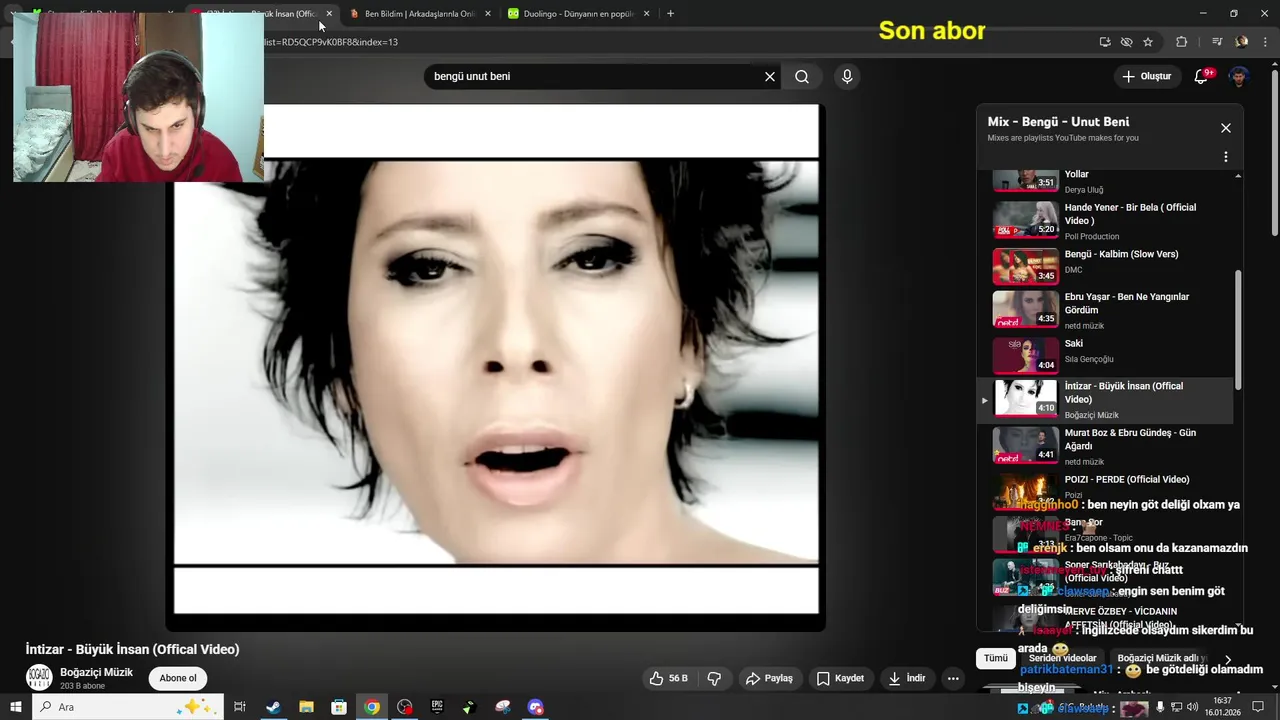Click the taskbar clock showing 16:37
This screenshot has width=1280, height=720.
point(1222,707)
